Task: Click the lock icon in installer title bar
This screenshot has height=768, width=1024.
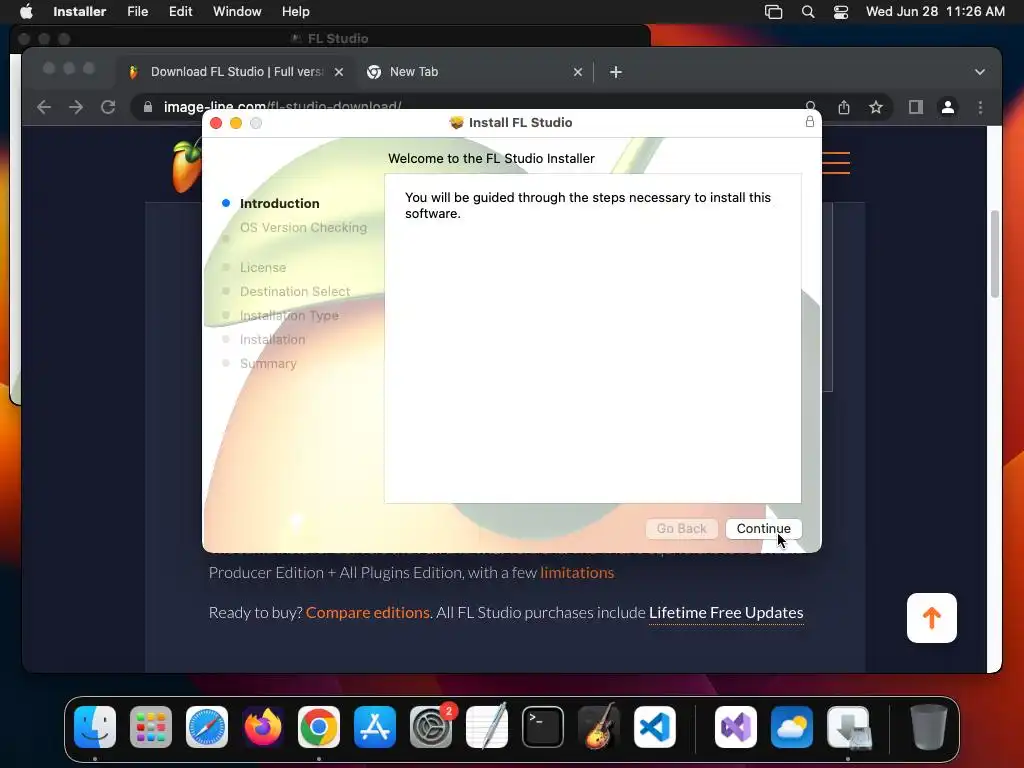Action: [x=810, y=121]
